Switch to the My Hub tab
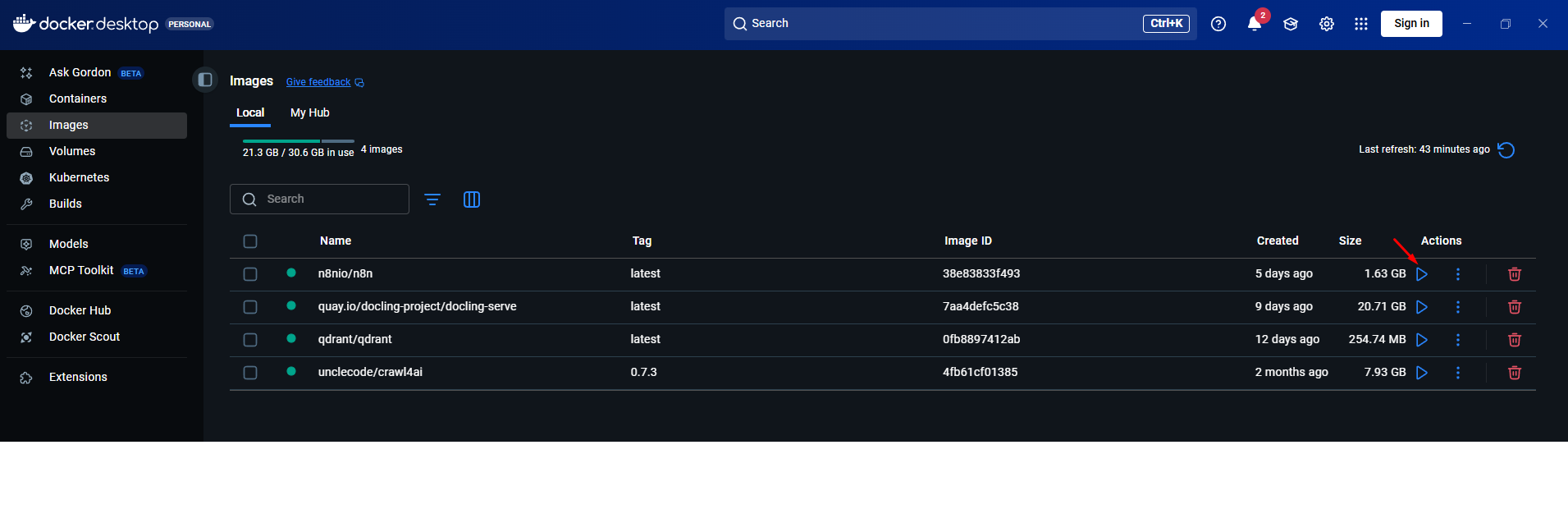The width and height of the screenshot is (1568, 532). [310, 113]
